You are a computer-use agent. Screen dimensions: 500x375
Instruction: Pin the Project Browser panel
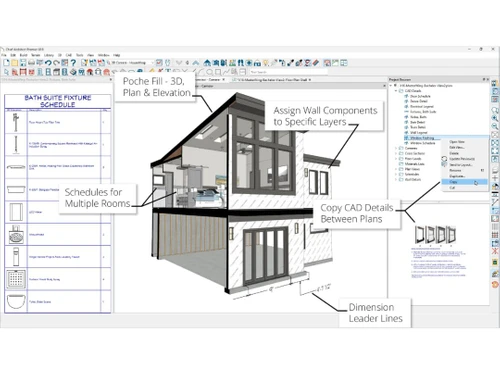click(484, 79)
